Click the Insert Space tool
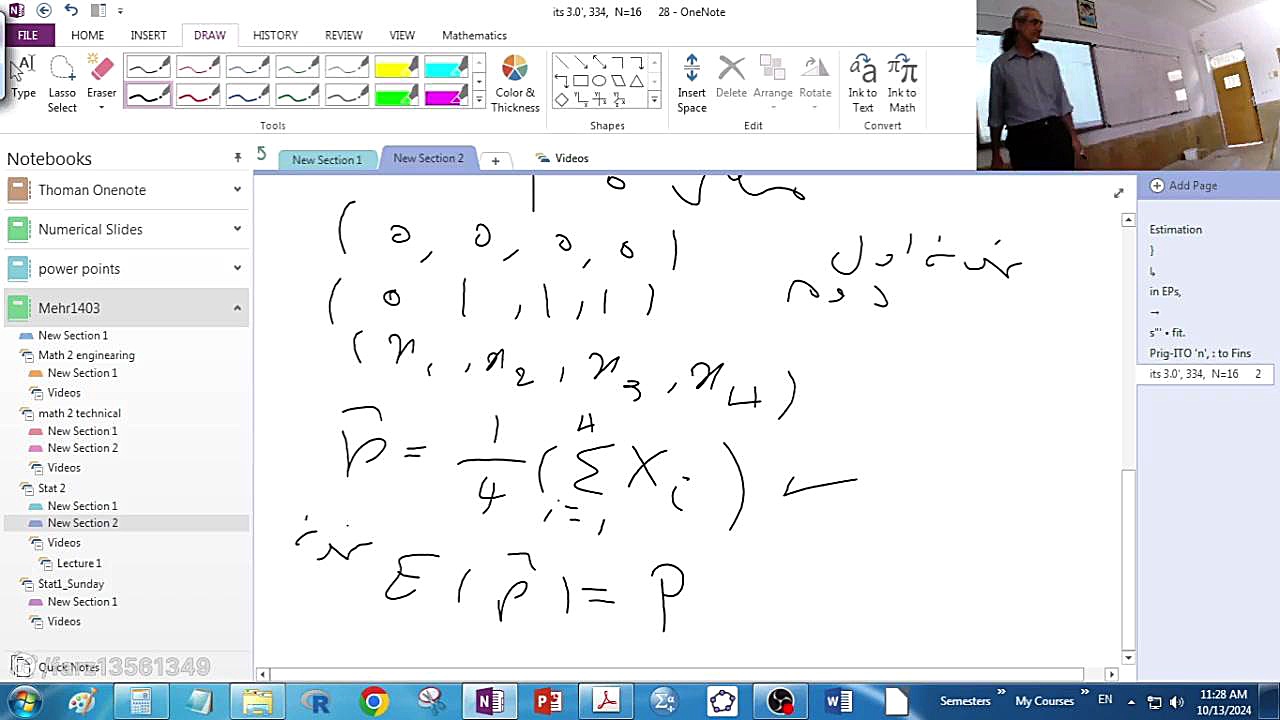 (691, 83)
